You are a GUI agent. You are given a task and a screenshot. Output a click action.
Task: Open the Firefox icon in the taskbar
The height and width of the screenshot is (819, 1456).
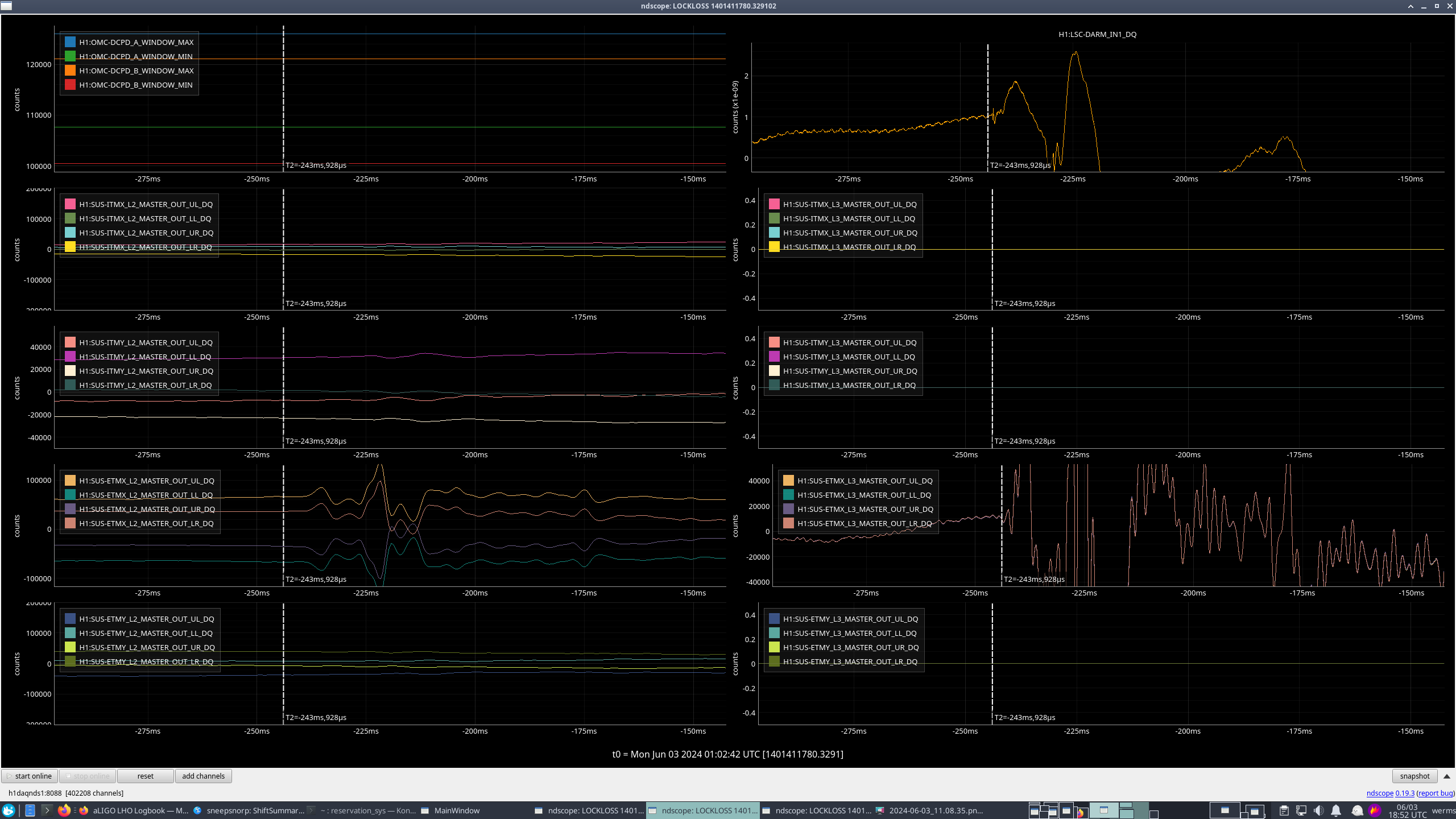coord(64,810)
